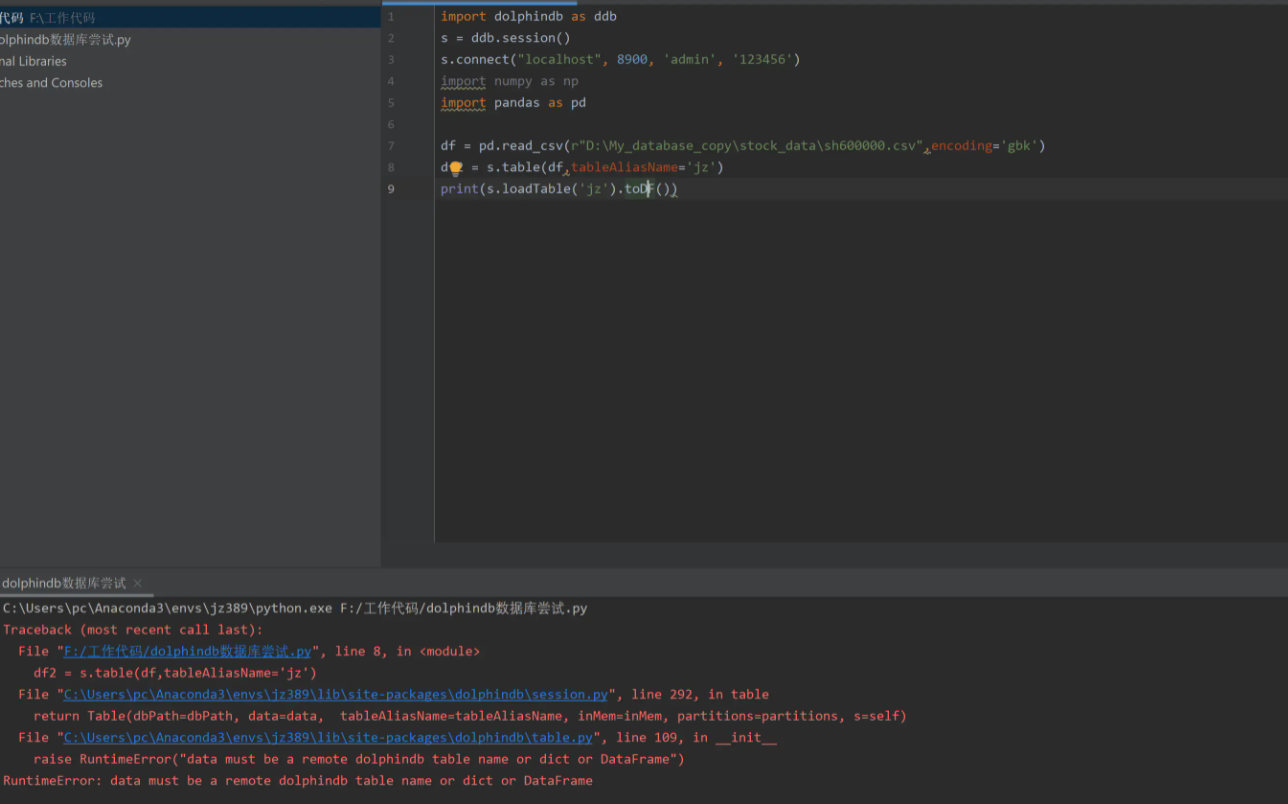The image size is (1288, 804).
Task: Open dolphindb数据库尝试.py in the project tree
Action: tap(65, 40)
